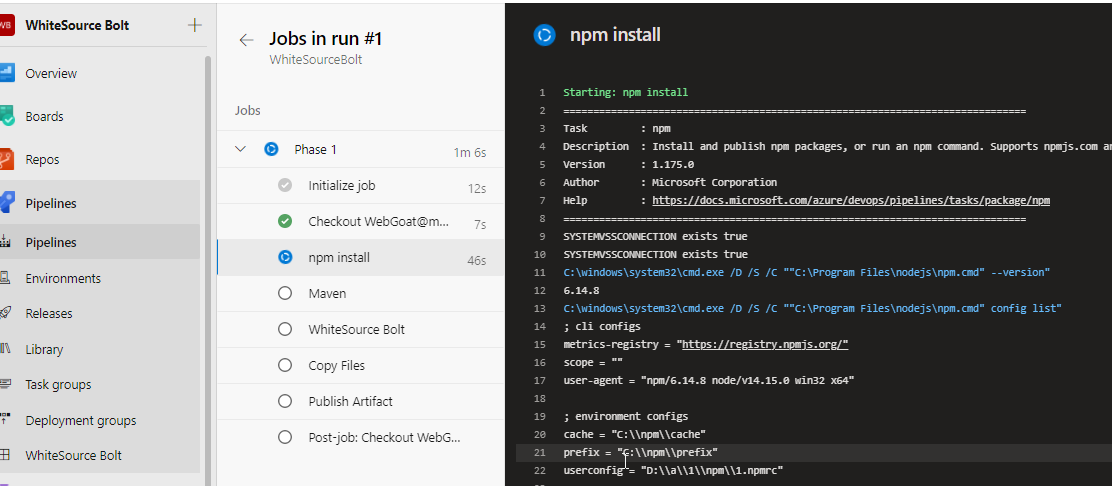
Task: Click the WhiteSourceBolt subtitle under Jobs in run
Action: click(x=316, y=60)
